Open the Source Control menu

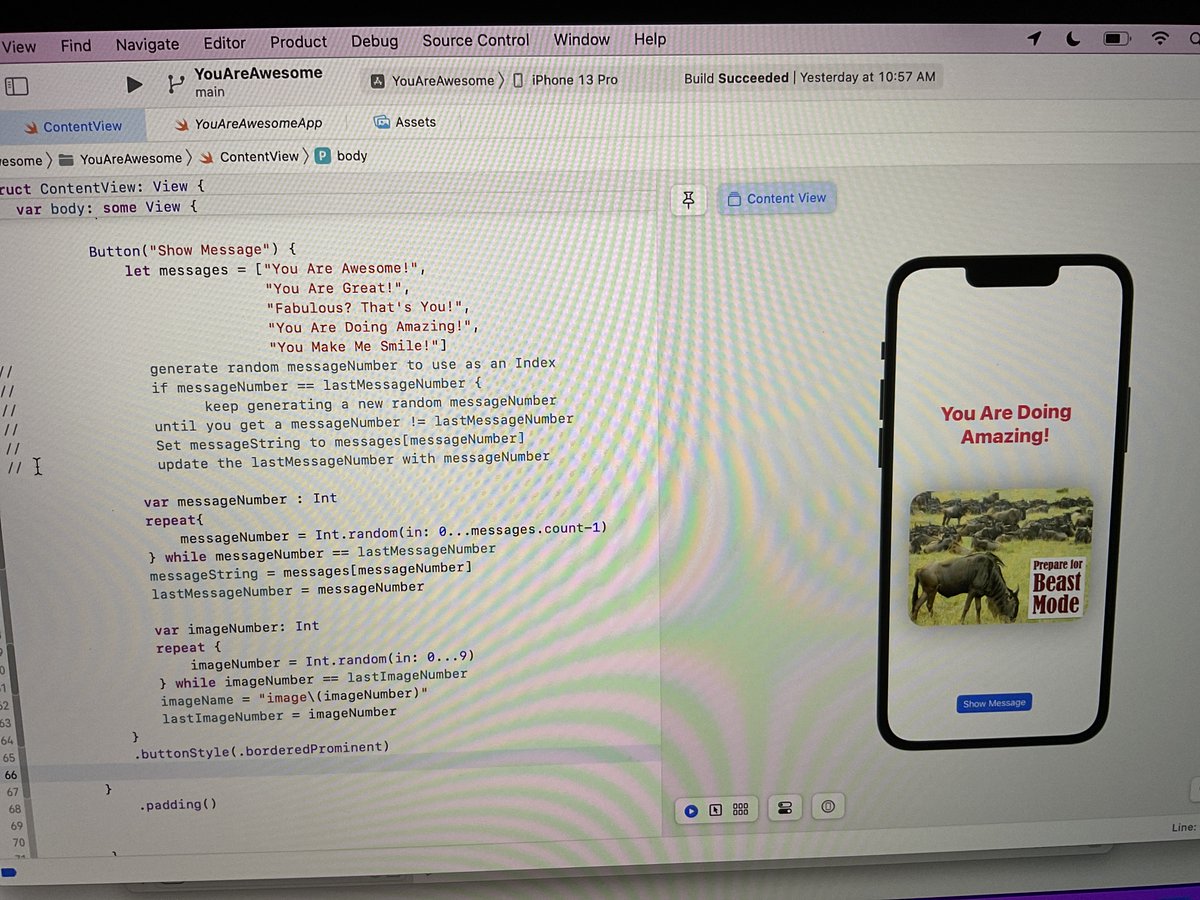476,40
